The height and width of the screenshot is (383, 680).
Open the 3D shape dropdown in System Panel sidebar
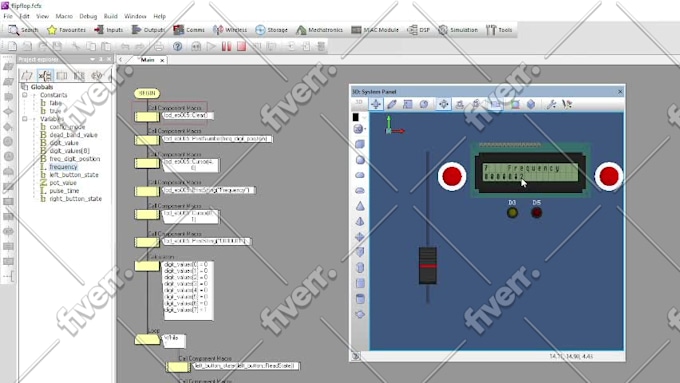pos(360,129)
